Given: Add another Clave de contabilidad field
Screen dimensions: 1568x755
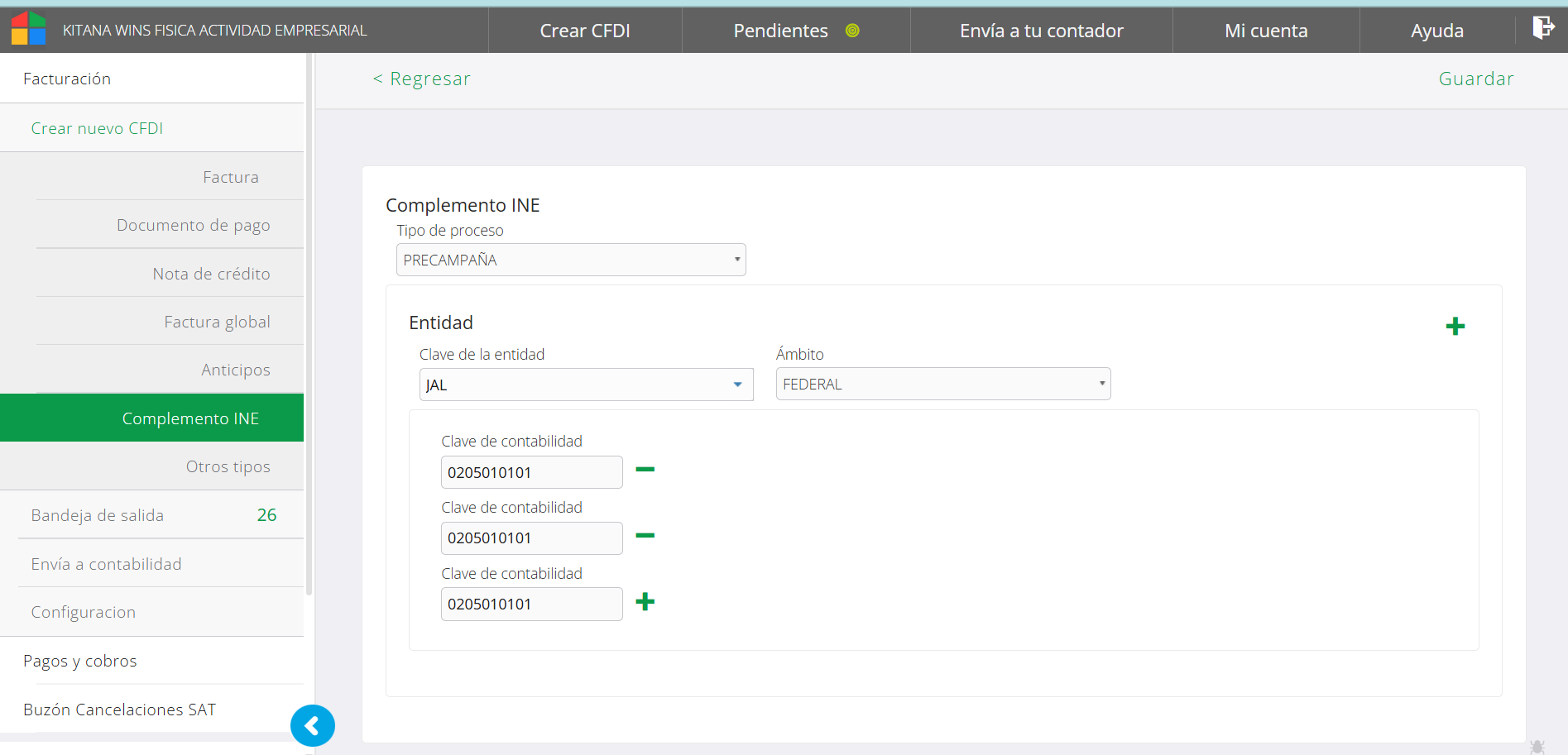Looking at the screenshot, I should click(x=645, y=602).
